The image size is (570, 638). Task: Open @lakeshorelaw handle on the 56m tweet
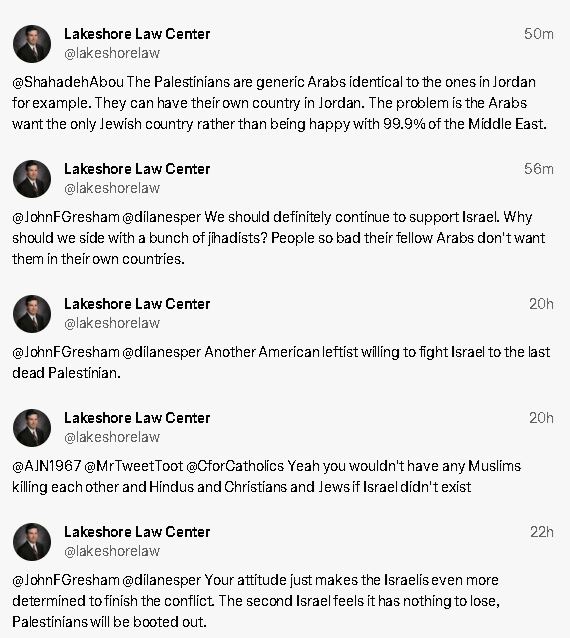pos(112,188)
